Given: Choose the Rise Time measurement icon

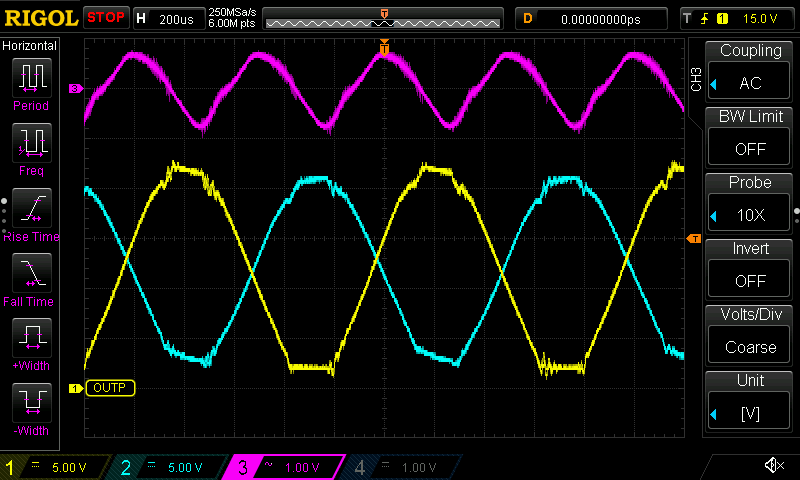Looking at the screenshot, I should (31, 213).
